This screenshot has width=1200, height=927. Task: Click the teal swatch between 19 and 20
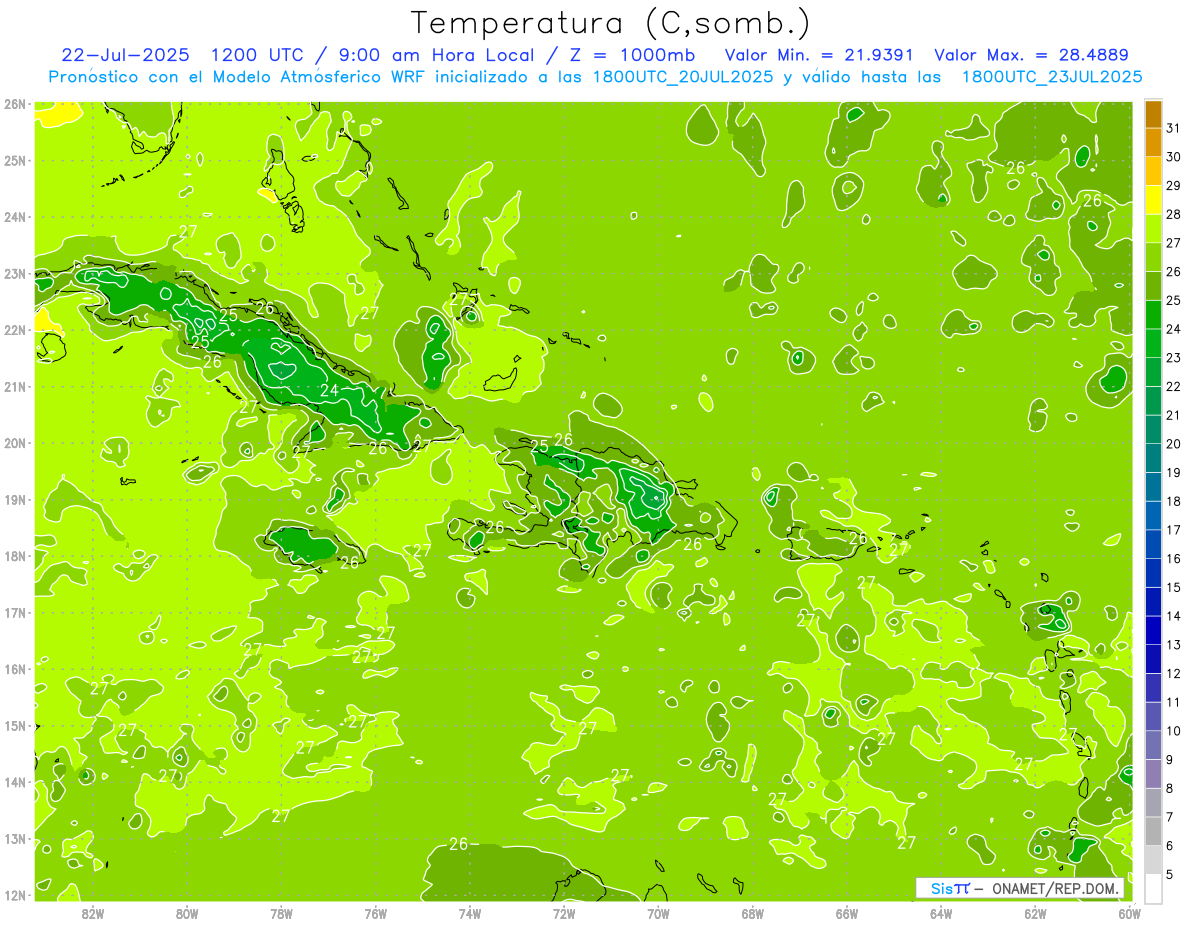[1153, 458]
